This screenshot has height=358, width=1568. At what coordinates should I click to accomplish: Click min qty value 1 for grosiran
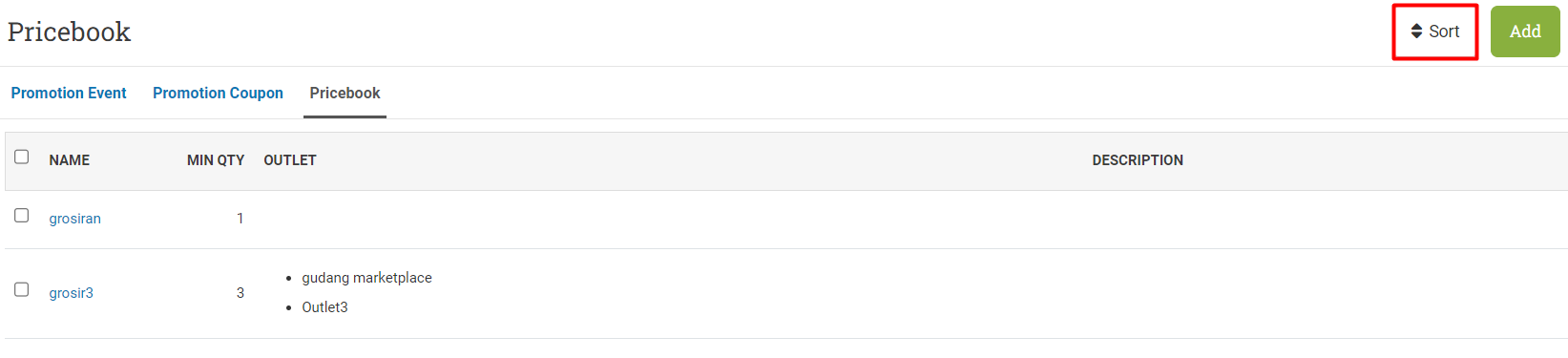coord(240,219)
